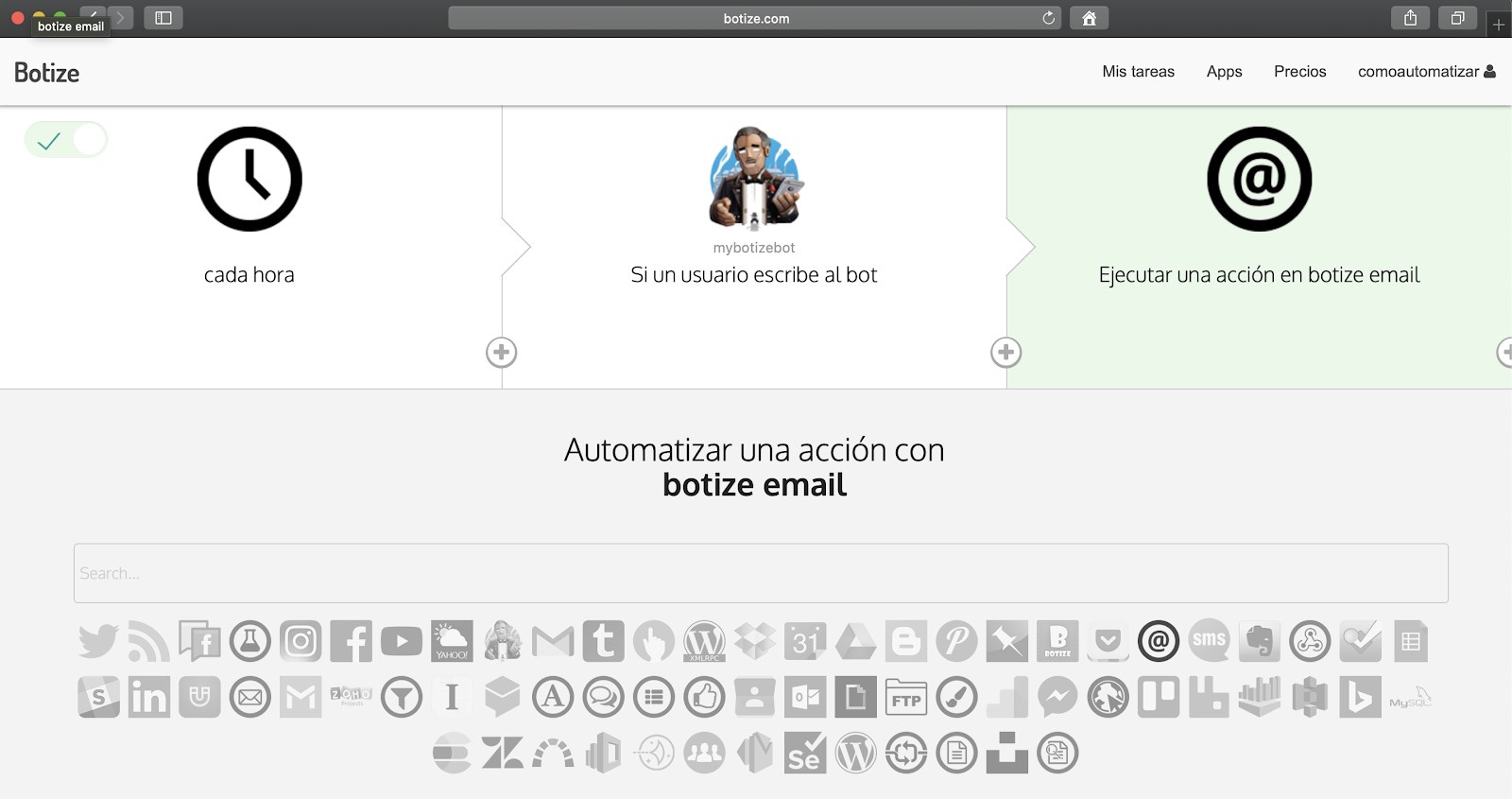
Task: Go to Precios page
Action: click(x=1299, y=72)
